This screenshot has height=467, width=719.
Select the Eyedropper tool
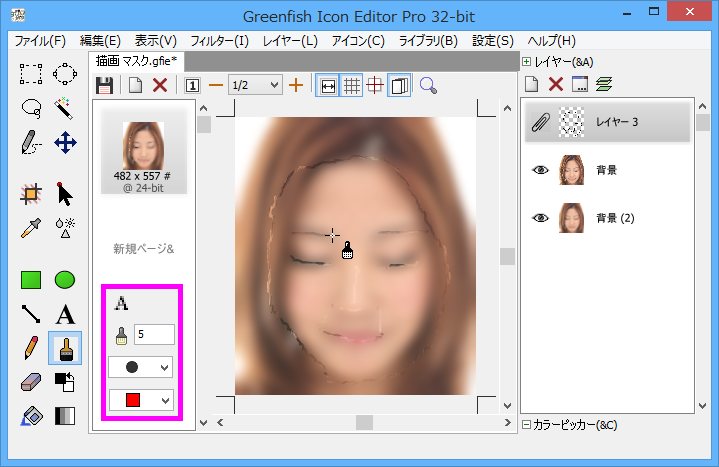[x=31, y=227]
